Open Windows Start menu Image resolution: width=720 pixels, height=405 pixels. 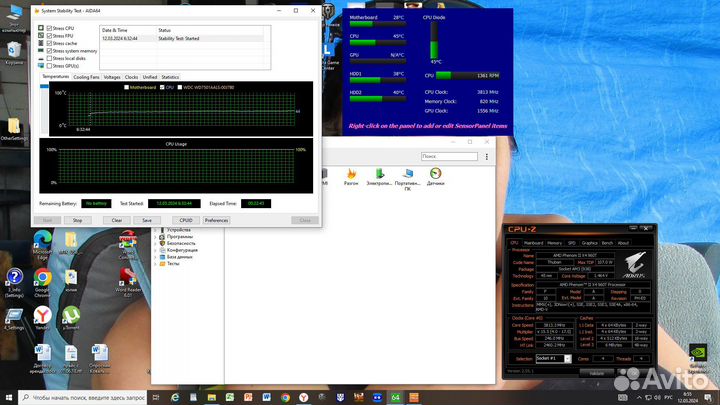pyautogui.click(x=9, y=397)
